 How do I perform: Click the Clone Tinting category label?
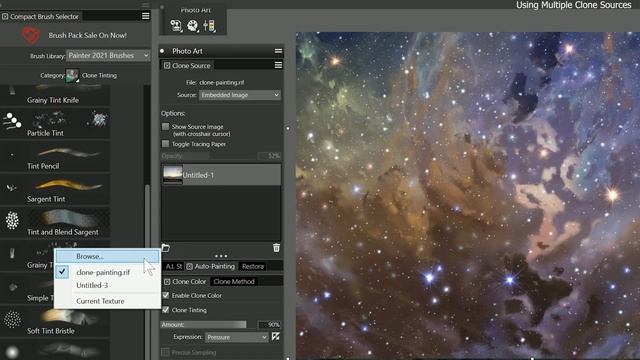point(99,76)
